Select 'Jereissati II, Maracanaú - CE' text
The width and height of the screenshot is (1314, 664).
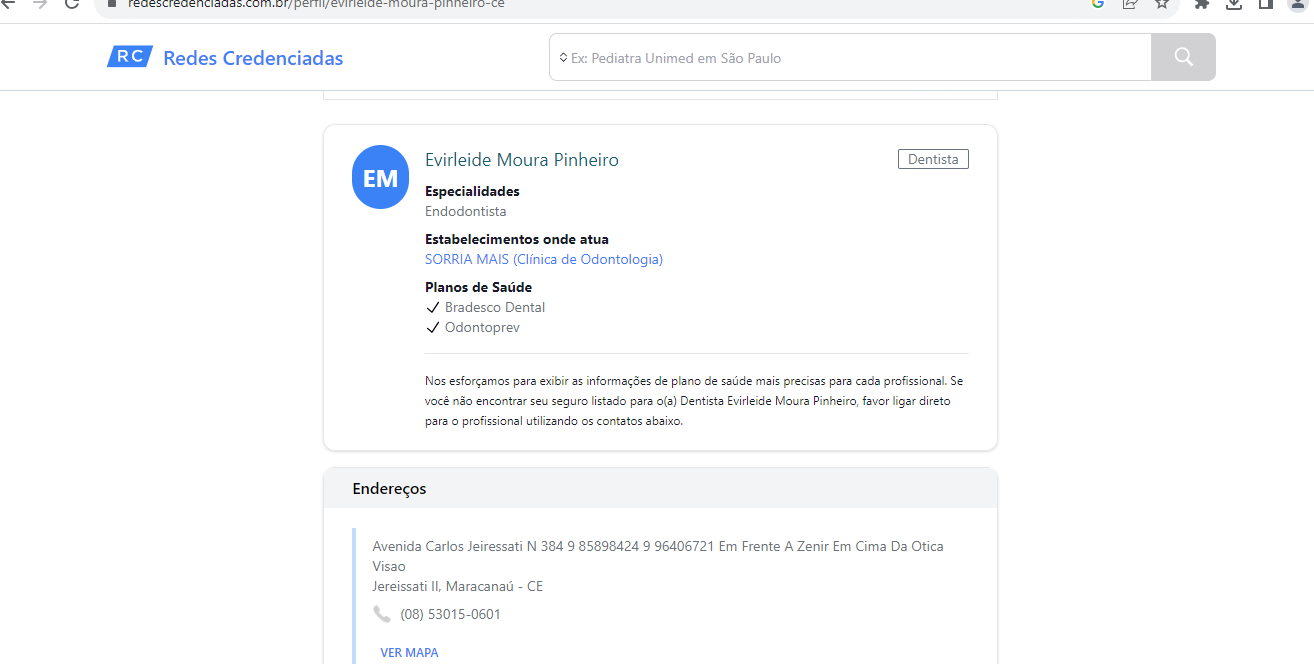pyautogui.click(x=458, y=586)
